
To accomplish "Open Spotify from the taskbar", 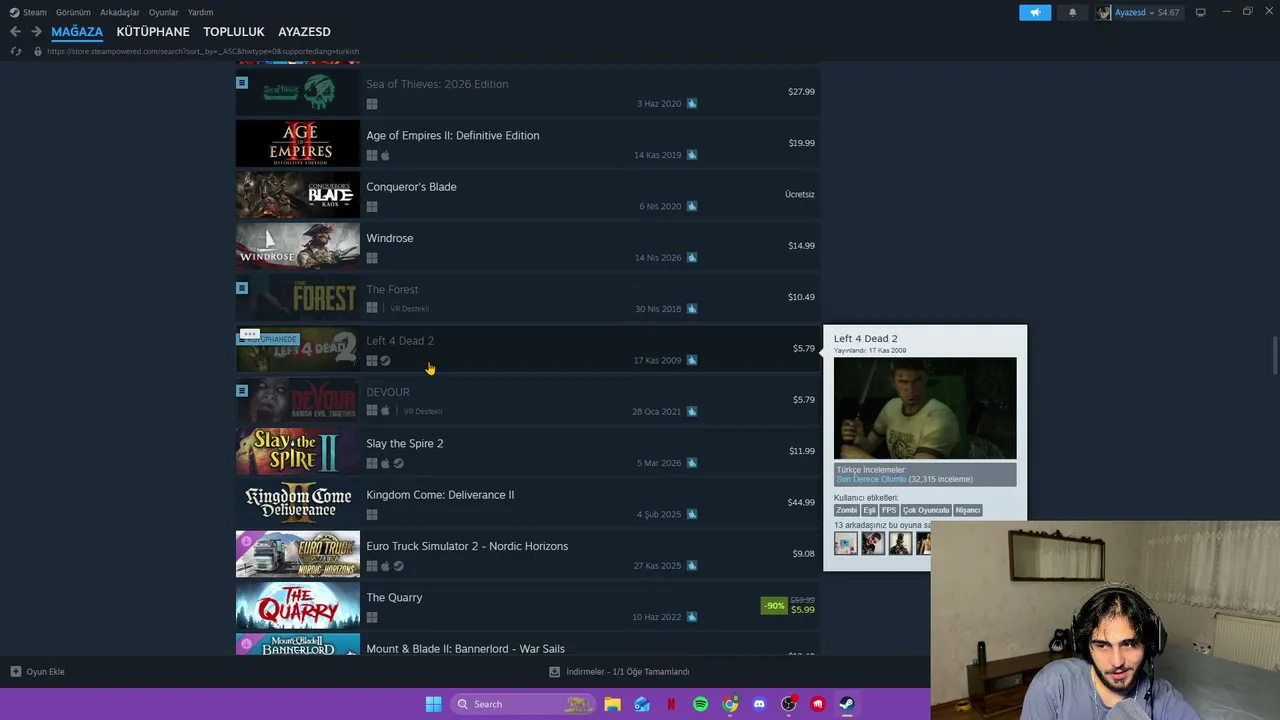I will click(700, 704).
